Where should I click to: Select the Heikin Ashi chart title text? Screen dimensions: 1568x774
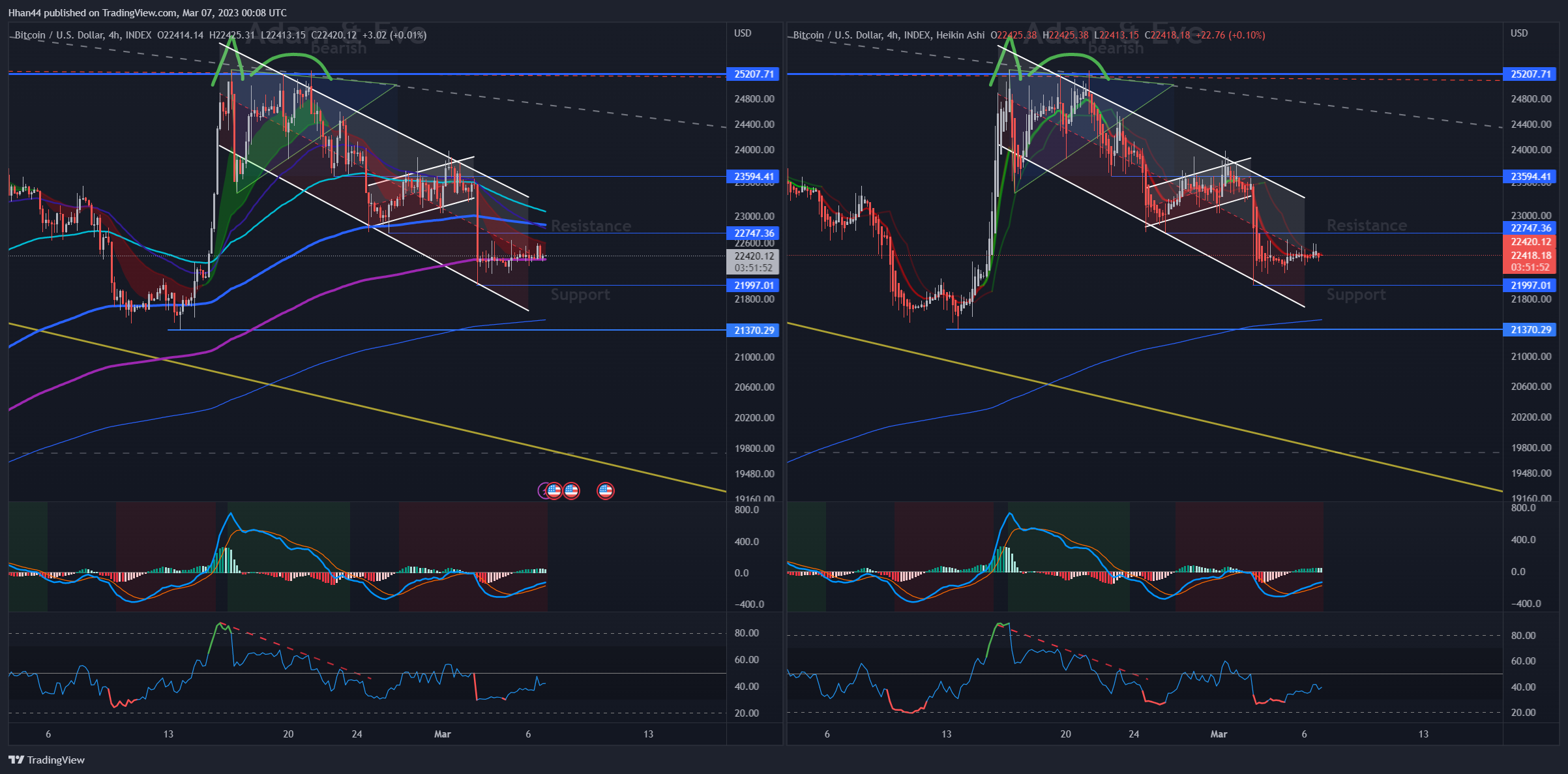pos(889,35)
